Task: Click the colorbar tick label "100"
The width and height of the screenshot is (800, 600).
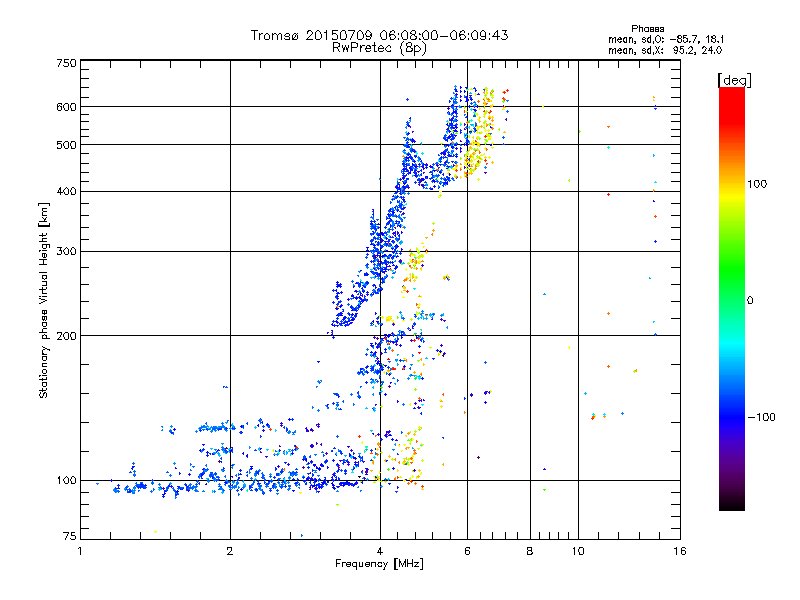Action: click(757, 184)
